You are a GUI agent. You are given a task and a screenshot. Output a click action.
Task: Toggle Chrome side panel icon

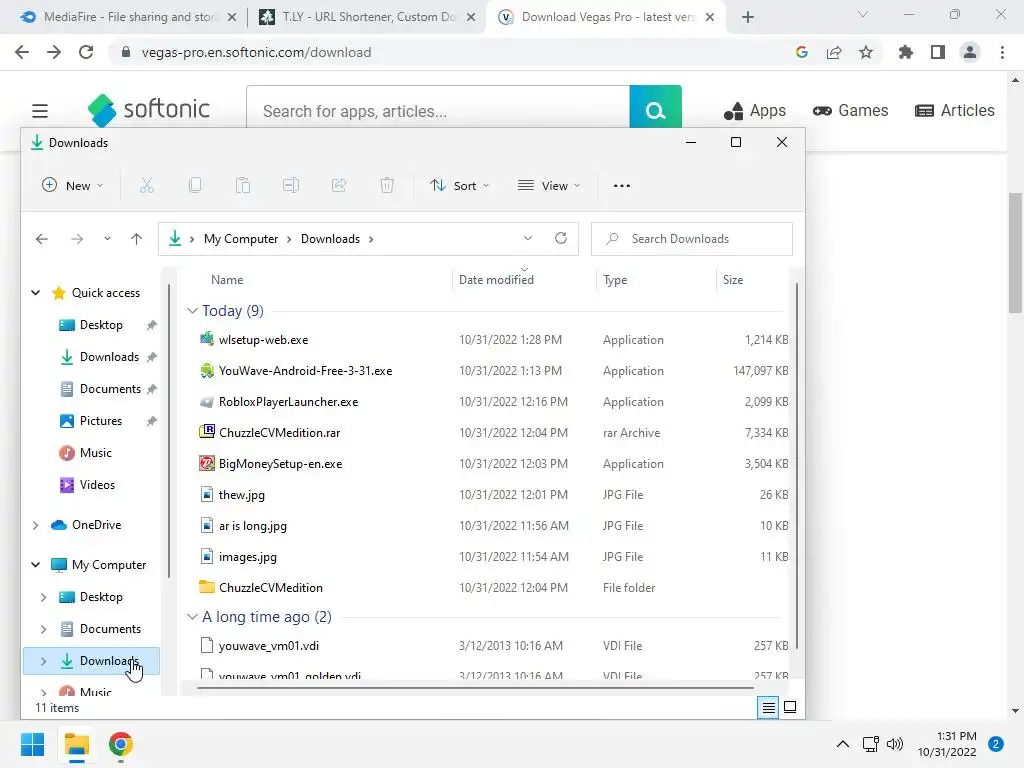[938, 52]
